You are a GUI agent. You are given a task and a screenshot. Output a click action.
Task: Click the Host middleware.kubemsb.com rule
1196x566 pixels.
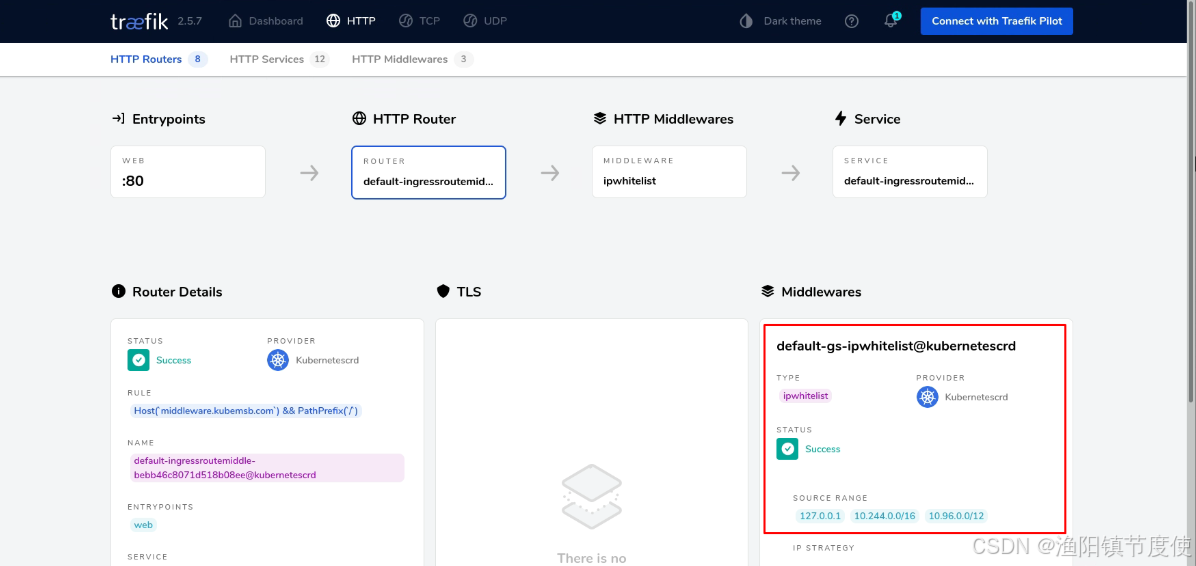(246, 411)
